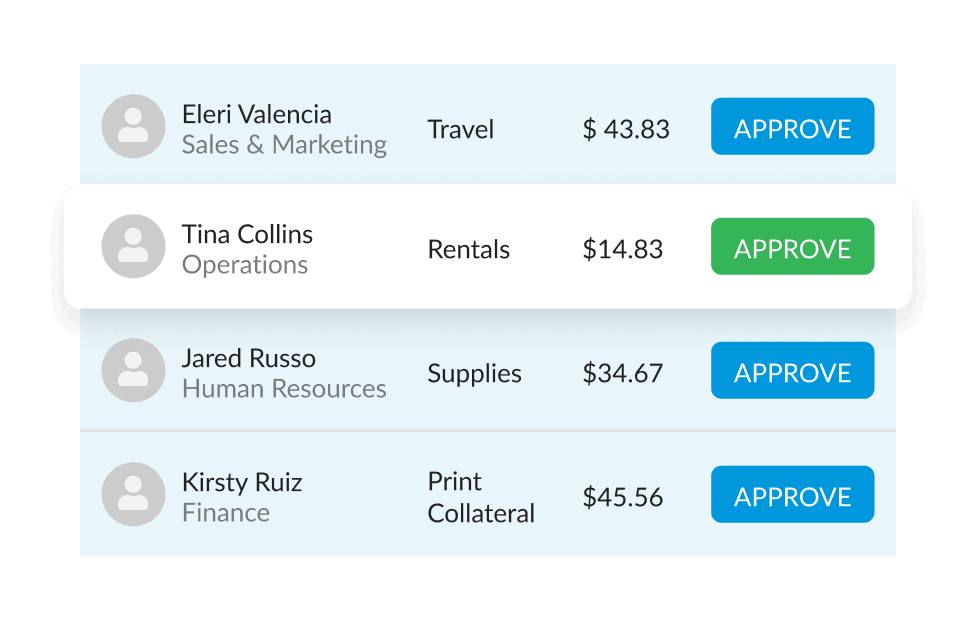
Task: Click Kirsty Ruiz's profile avatar icon
Action: tap(133, 494)
